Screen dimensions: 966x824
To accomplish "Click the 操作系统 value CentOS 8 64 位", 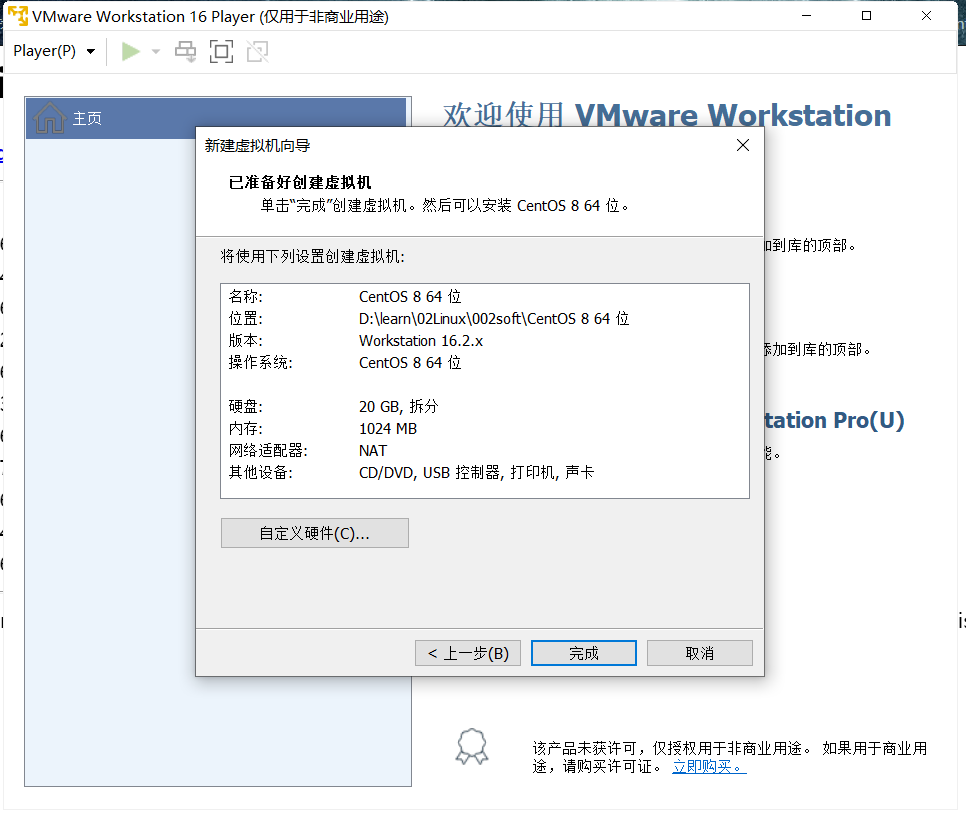I will pyautogui.click(x=410, y=363).
